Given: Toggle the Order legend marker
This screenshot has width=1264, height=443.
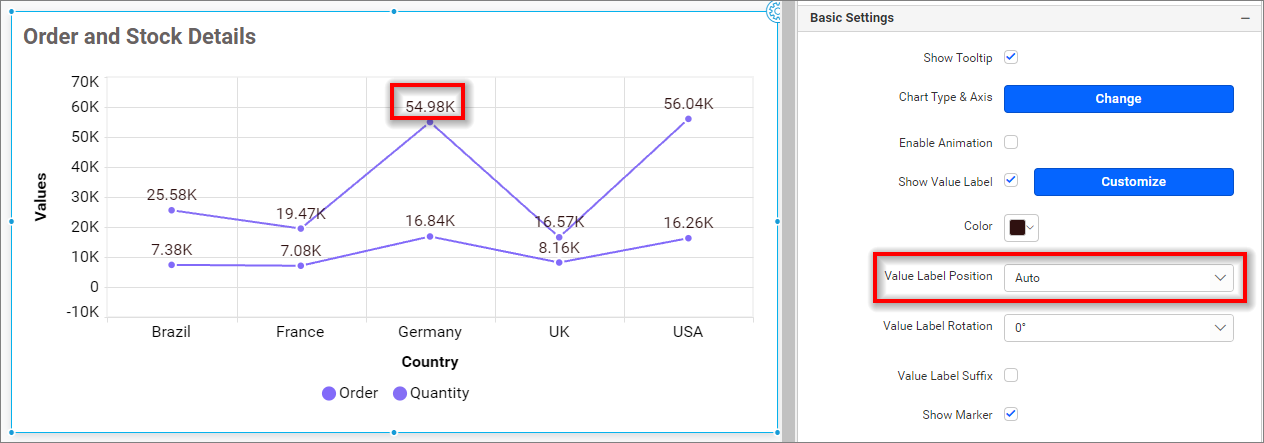Looking at the screenshot, I should pos(329,394).
